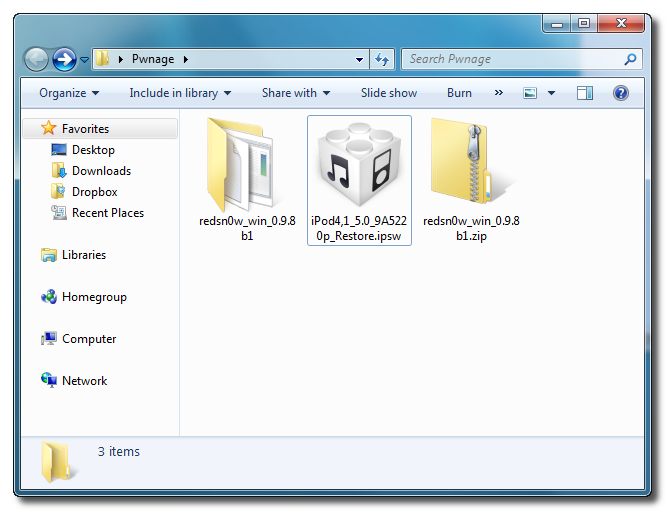Click the Back navigation arrow
666x511 pixels.
(38, 60)
